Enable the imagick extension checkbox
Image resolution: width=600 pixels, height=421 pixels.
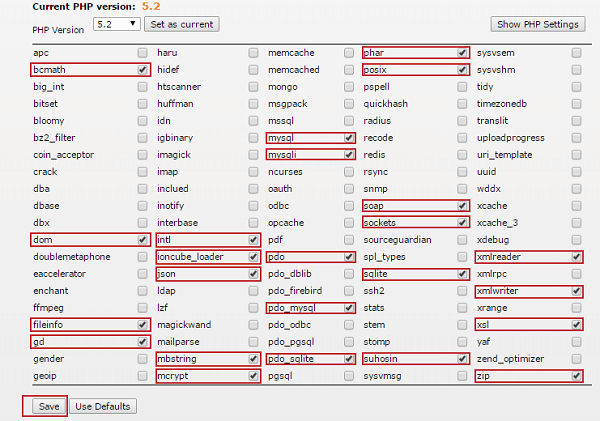tap(253, 155)
